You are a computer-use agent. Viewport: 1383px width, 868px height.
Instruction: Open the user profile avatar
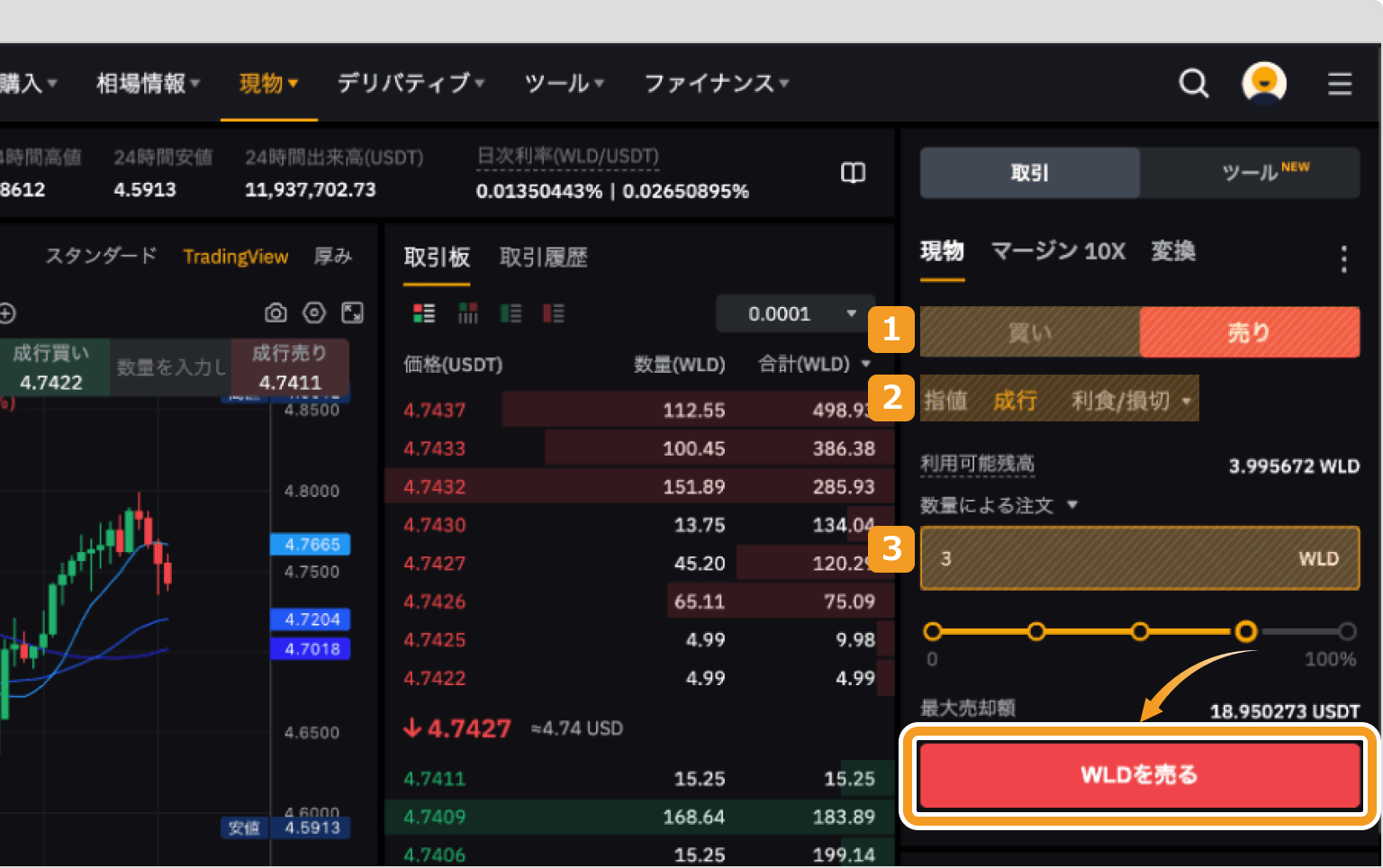1264,84
